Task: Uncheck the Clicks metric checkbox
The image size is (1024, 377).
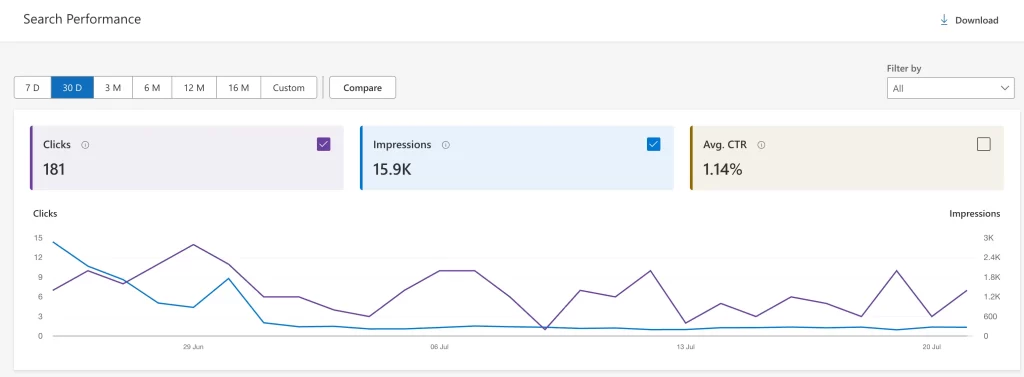Action: point(323,144)
